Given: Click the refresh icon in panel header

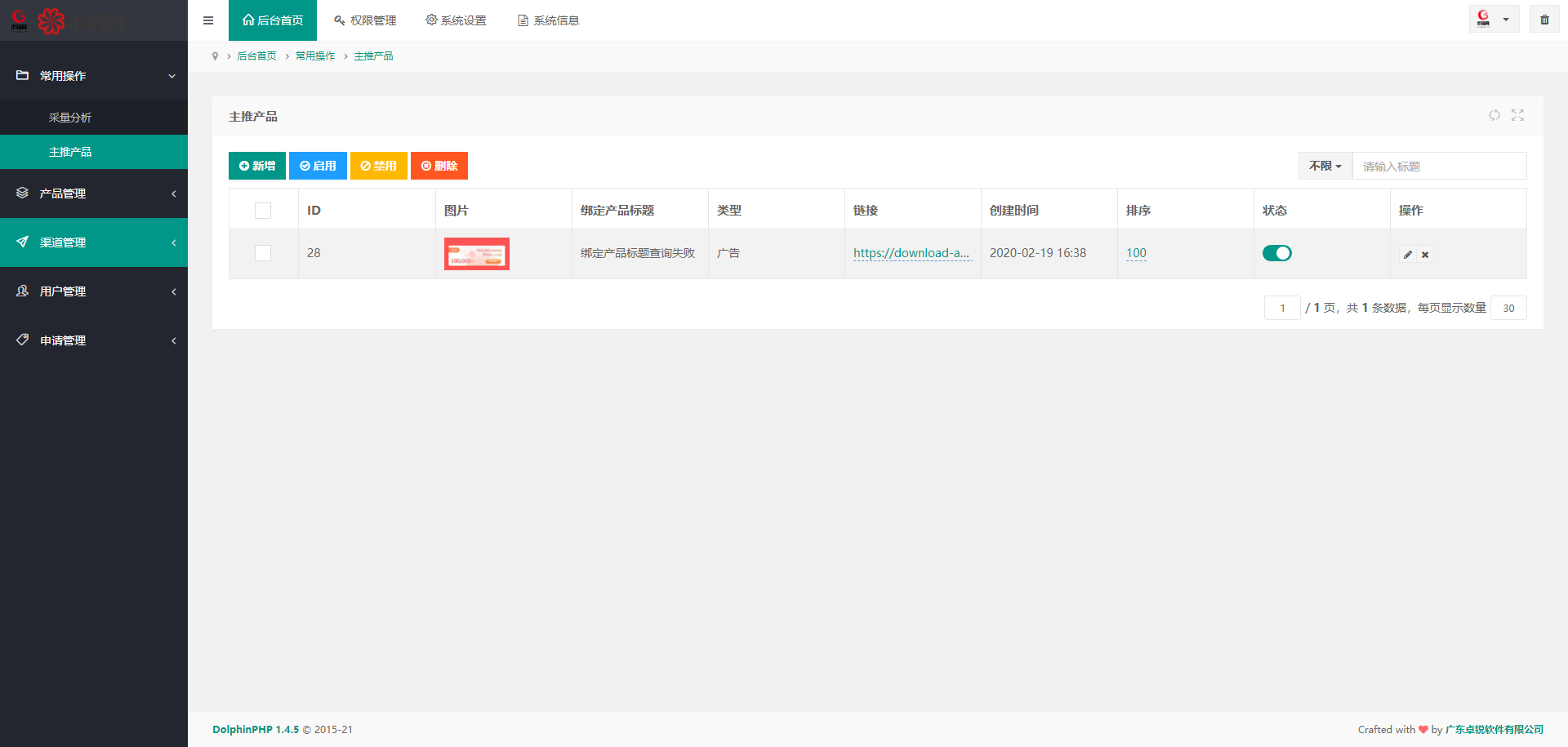Looking at the screenshot, I should [x=1494, y=116].
